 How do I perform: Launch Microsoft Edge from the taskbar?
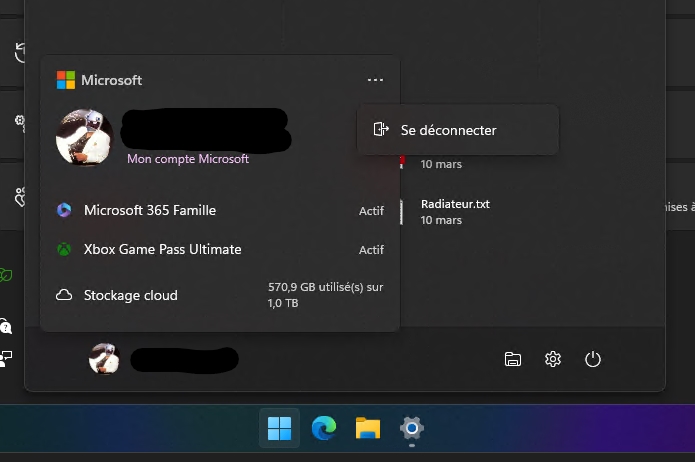click(323, 429)
